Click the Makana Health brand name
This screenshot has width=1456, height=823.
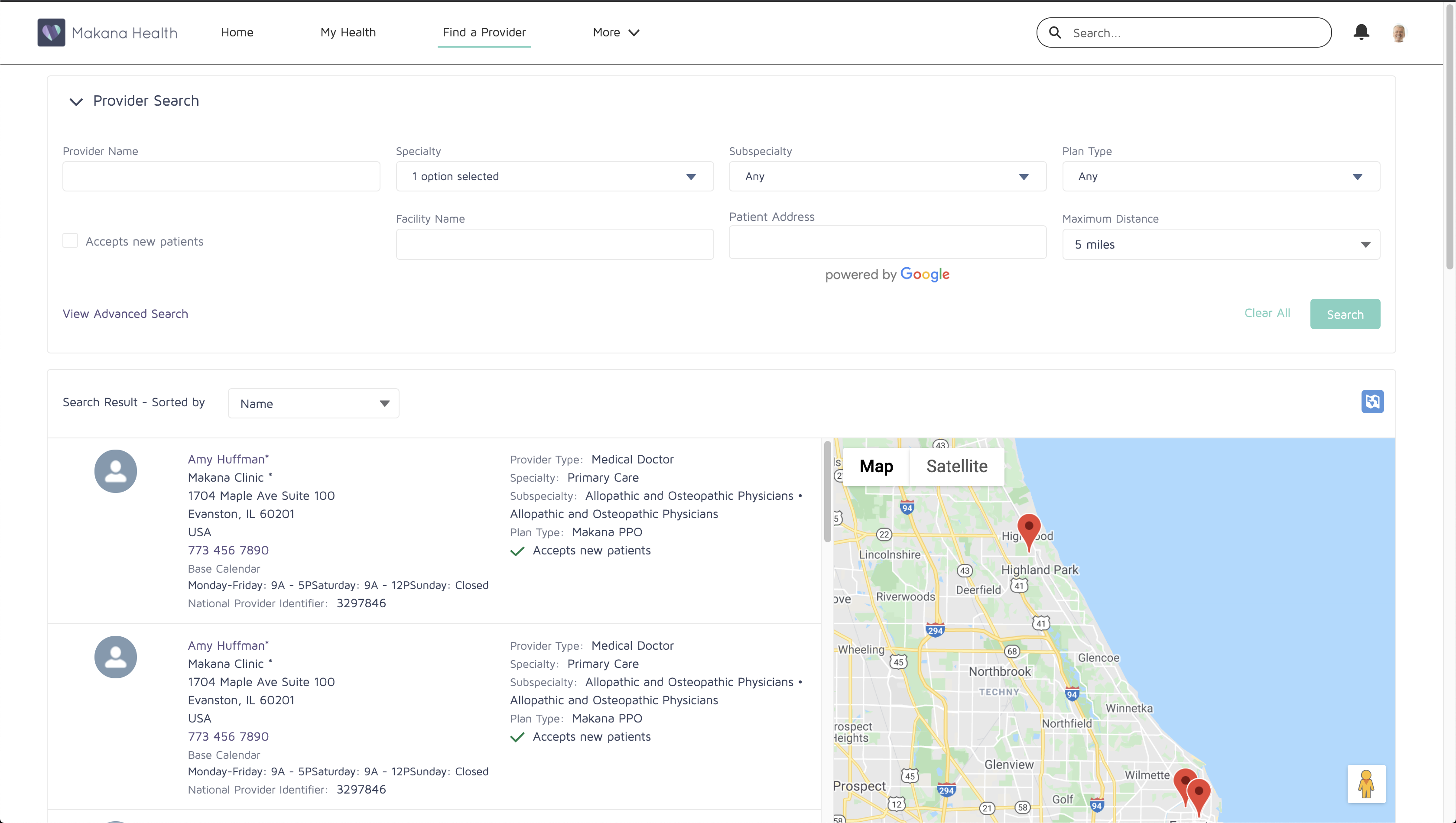[x=124, y=33]
